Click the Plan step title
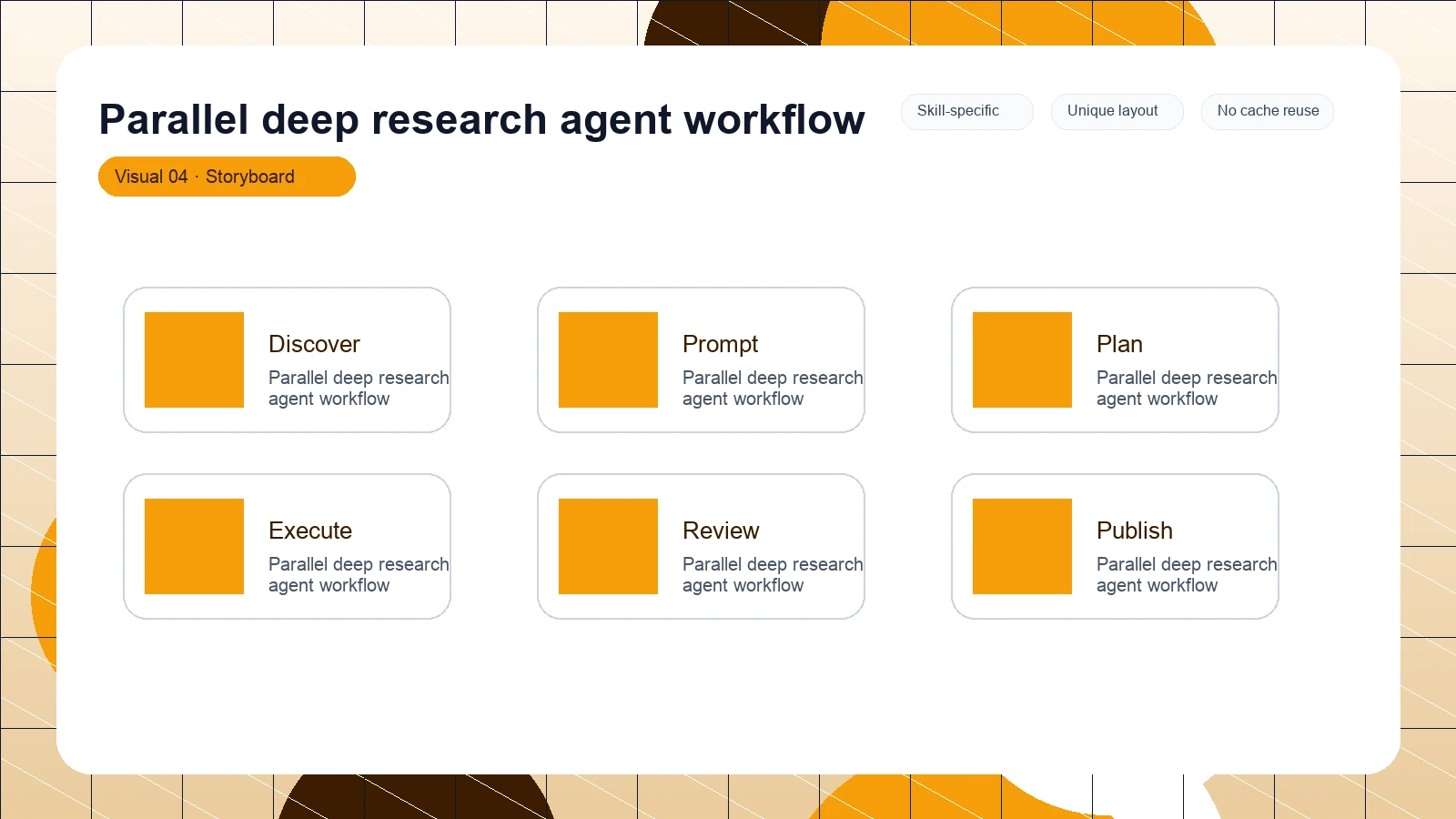The image size is (1456, 819). 1119,344
